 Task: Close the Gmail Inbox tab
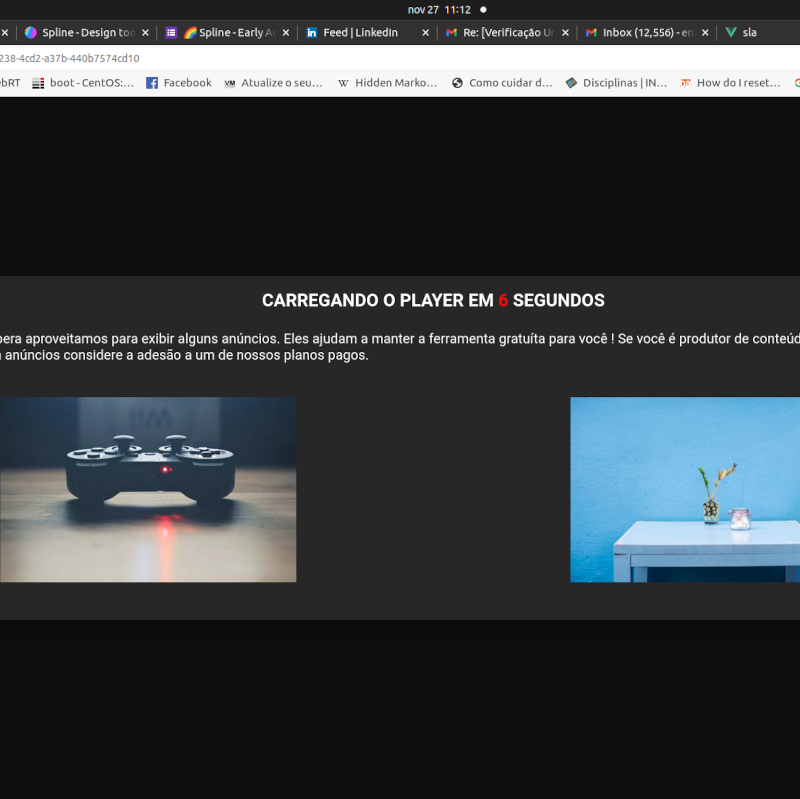705,33
